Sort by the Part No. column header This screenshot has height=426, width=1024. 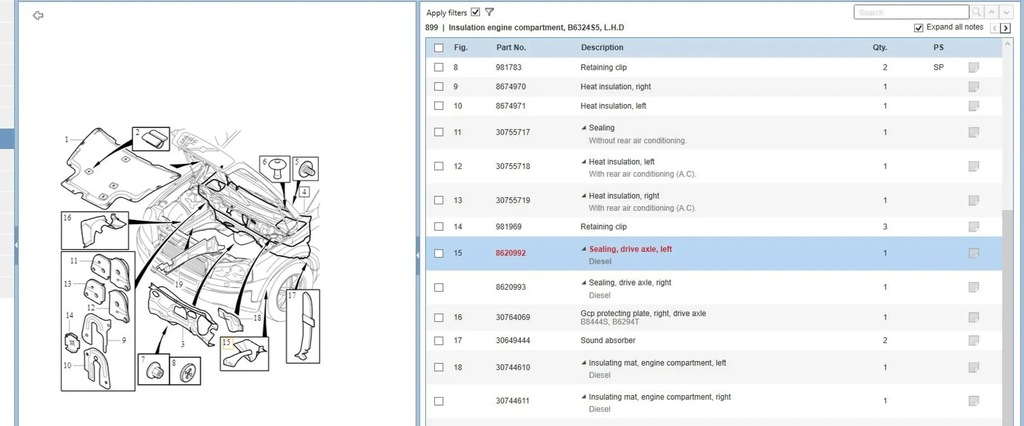point(511,48)
